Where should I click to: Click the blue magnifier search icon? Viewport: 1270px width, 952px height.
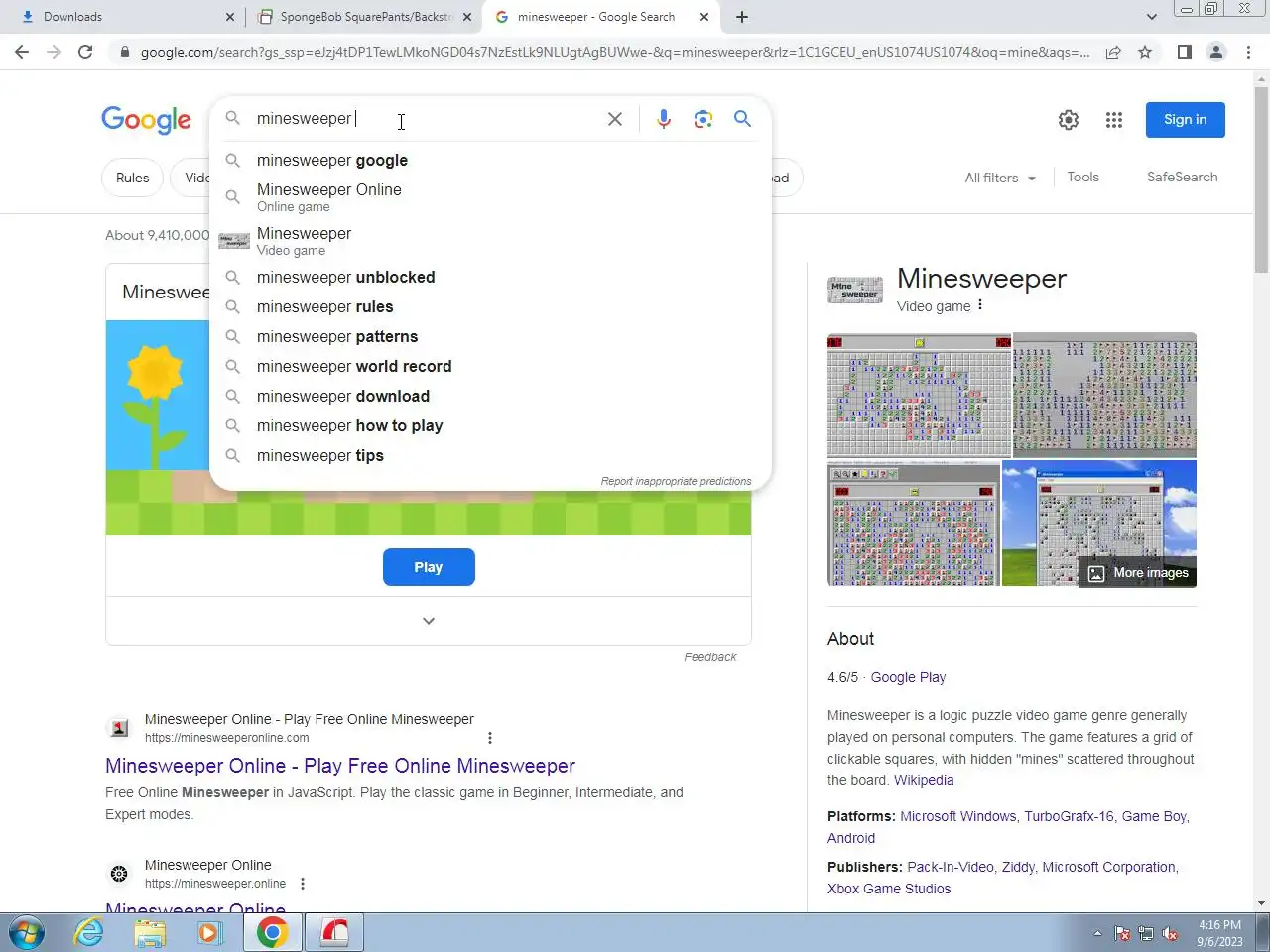742,119
